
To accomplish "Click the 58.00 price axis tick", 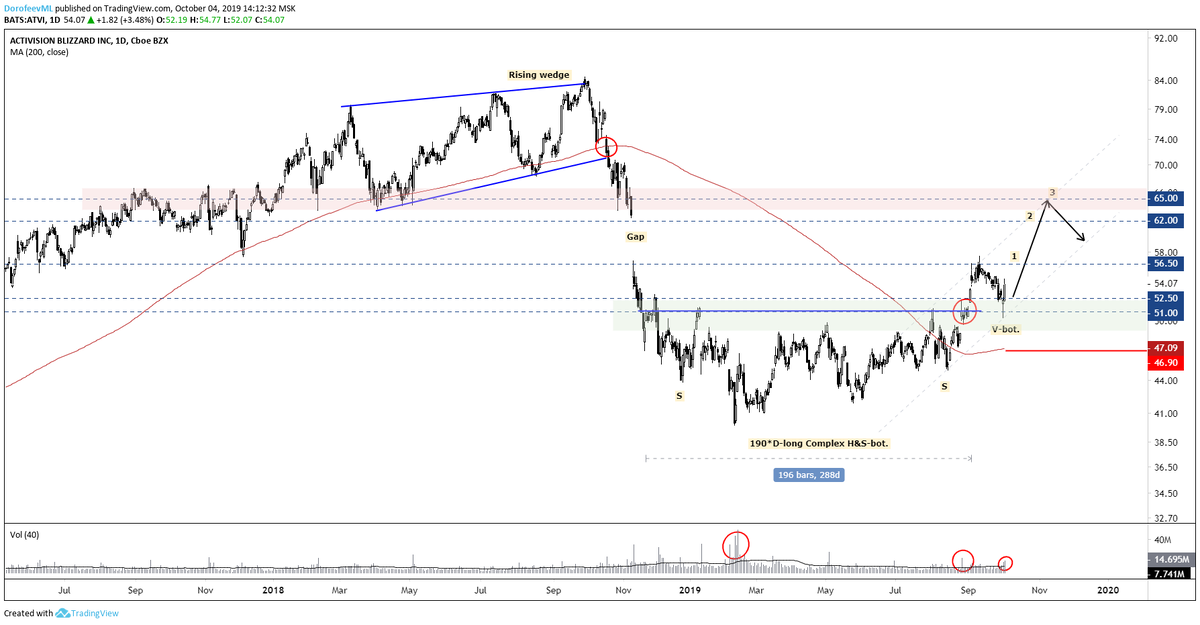I will click(1164, 254).
